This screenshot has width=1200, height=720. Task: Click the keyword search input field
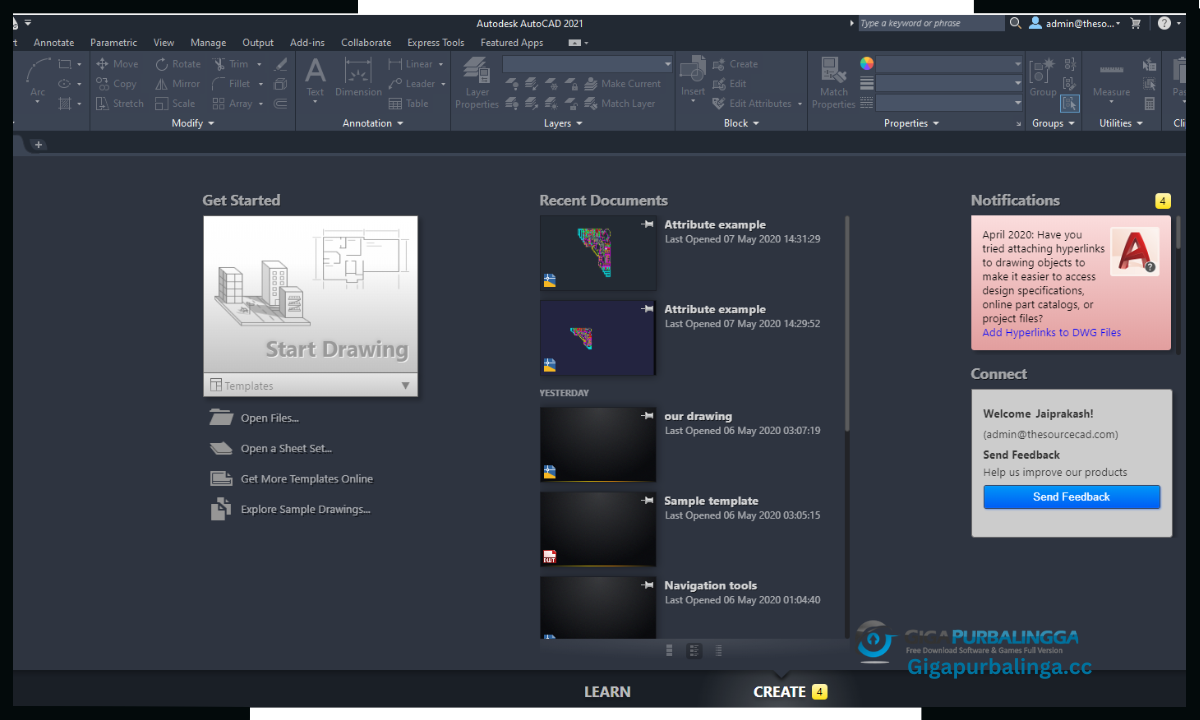point(931,23)
